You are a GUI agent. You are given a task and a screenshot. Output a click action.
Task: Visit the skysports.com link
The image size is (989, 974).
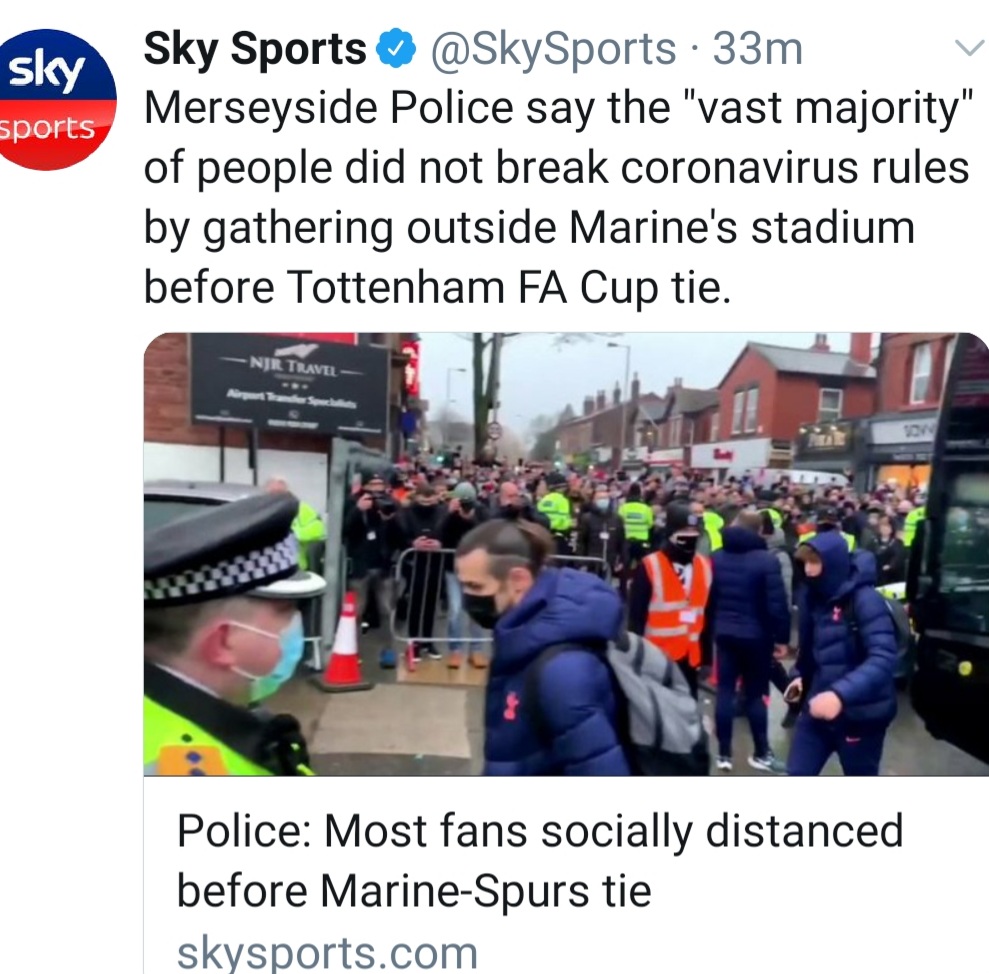pyautogui.click(x=327, y=951)
